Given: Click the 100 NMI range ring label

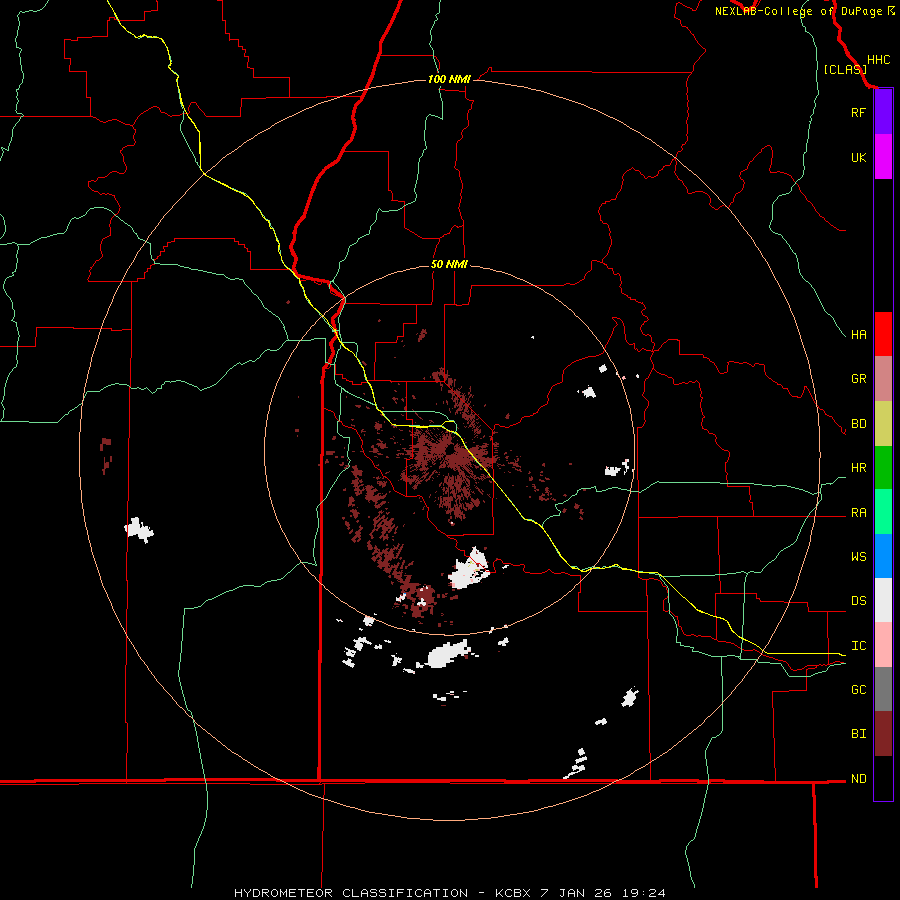Looking at the screenshot, I should click(449, 79).
